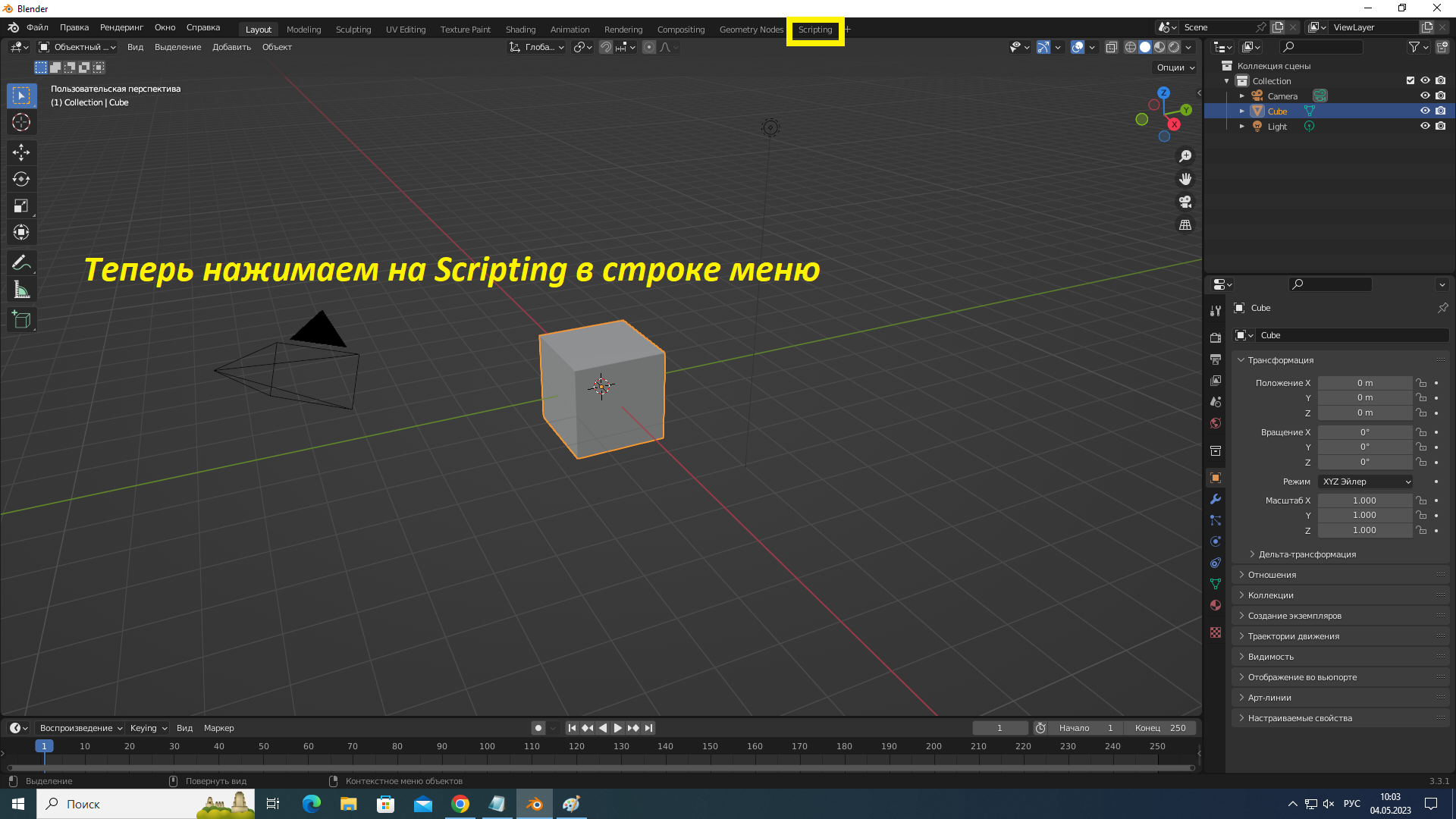Viewport: 1456px width, 819px height.
Task: Hide Camera in viewport via eye icon
Action: pyautogui.click(x=1425, y=96)
